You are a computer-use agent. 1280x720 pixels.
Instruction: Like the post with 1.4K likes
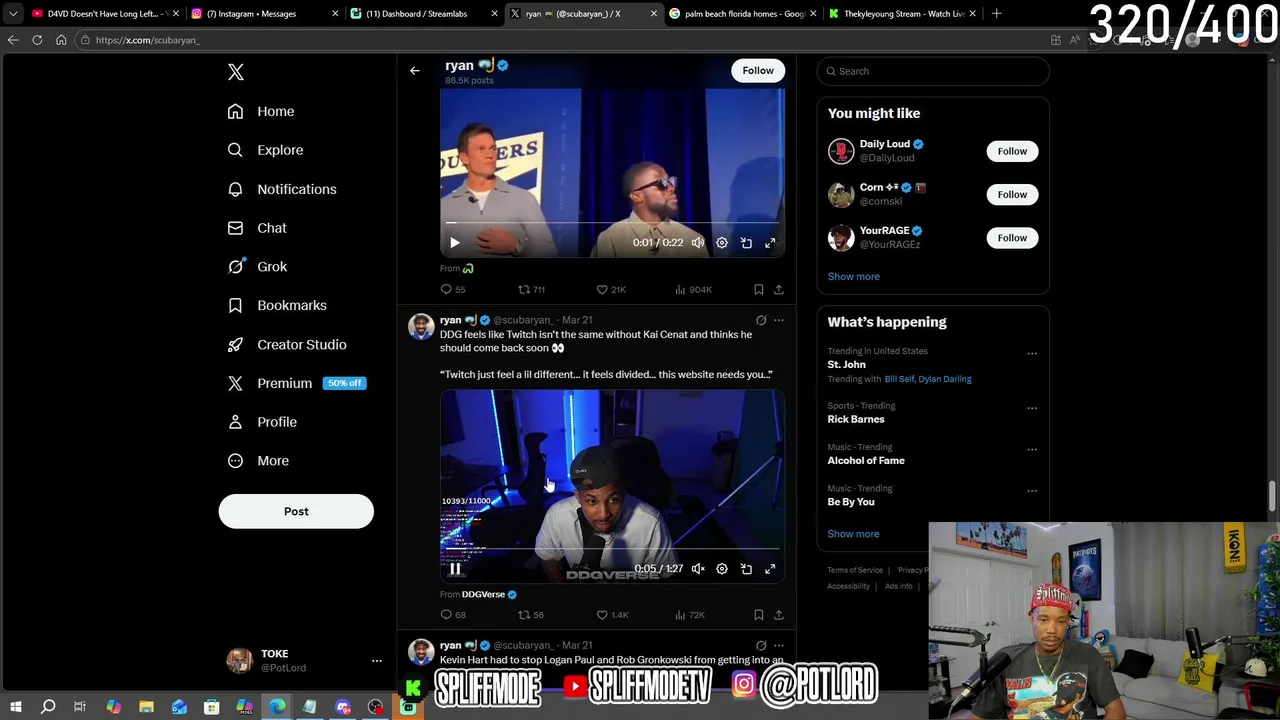pyautogui.click(x=612, y=615)
